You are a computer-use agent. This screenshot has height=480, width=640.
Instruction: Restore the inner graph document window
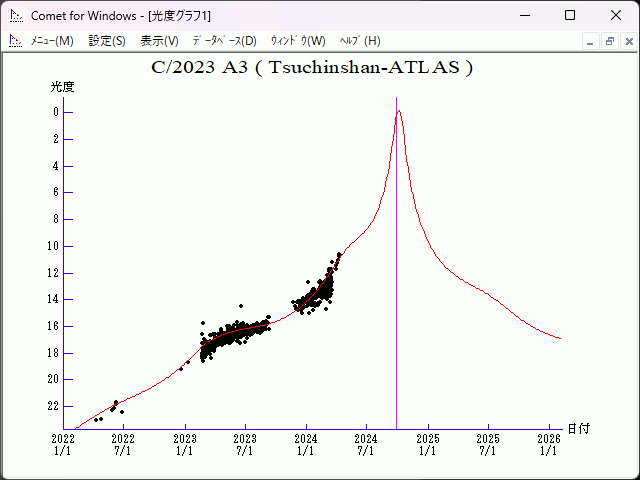608,41
